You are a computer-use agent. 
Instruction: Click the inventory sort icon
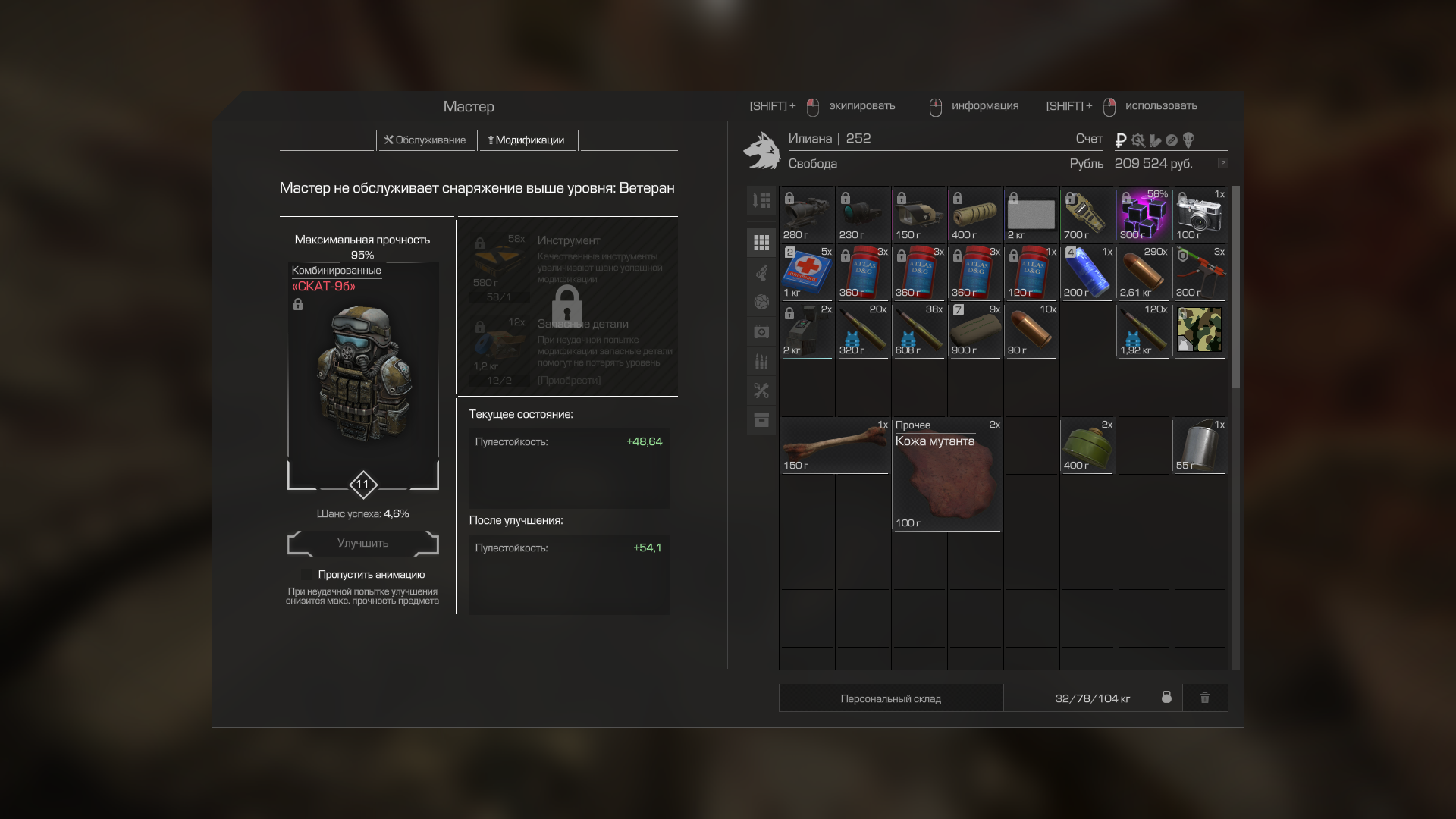[x=761, y=200]
